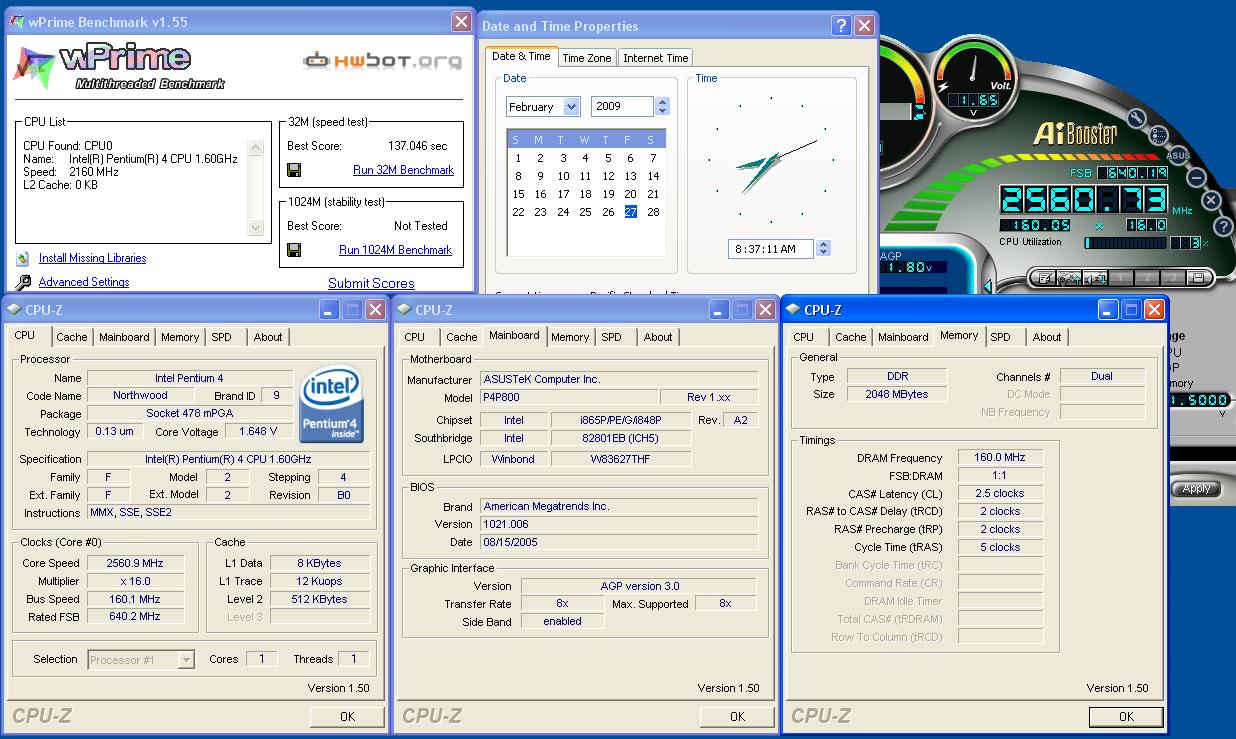Click the AI Booster Volt gauge
Screen dimensions: 1236x739
pyautogui.click(x=974, y=78)
